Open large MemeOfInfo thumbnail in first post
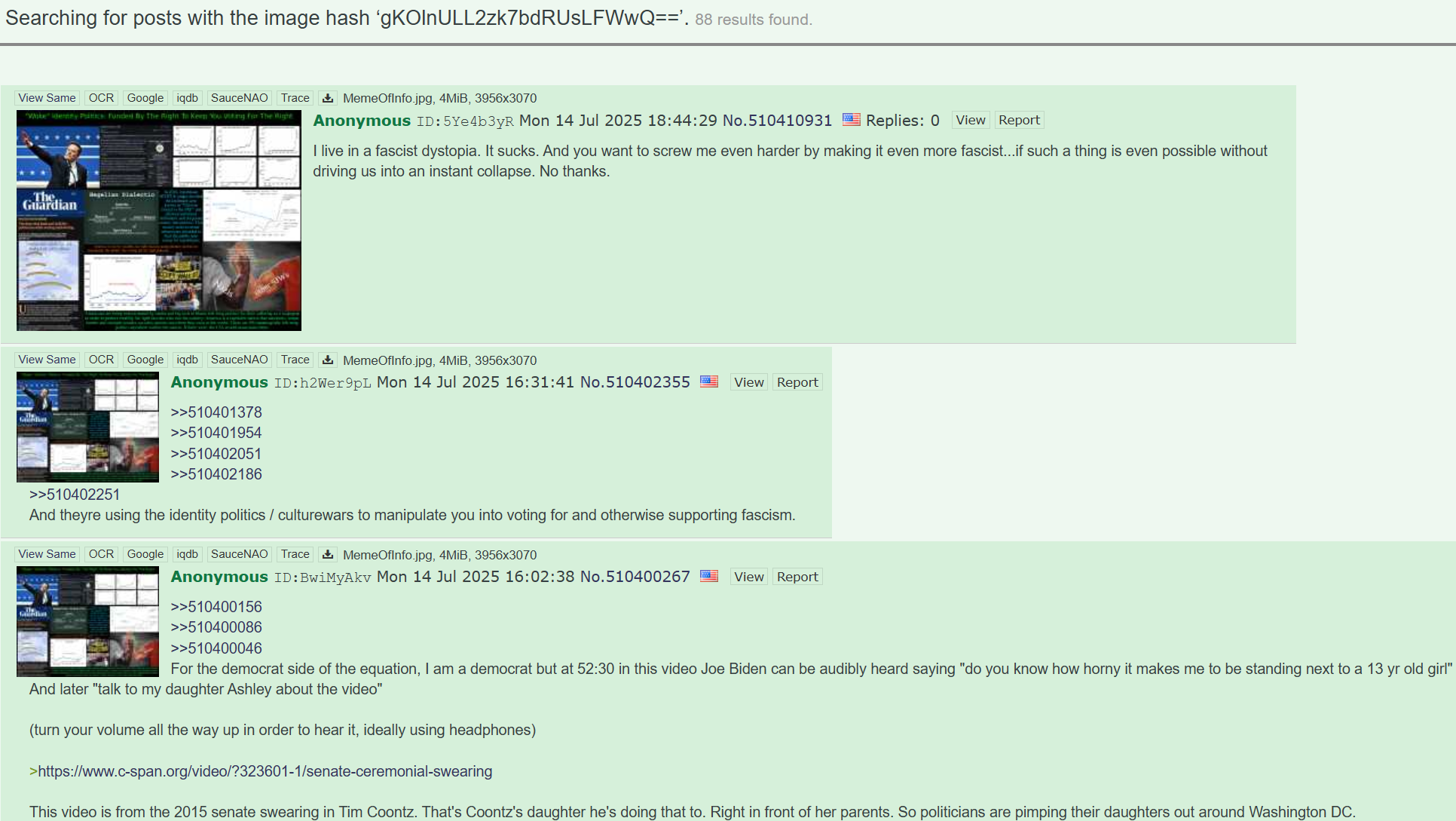 pyautogui.click(x=159, y=220)
